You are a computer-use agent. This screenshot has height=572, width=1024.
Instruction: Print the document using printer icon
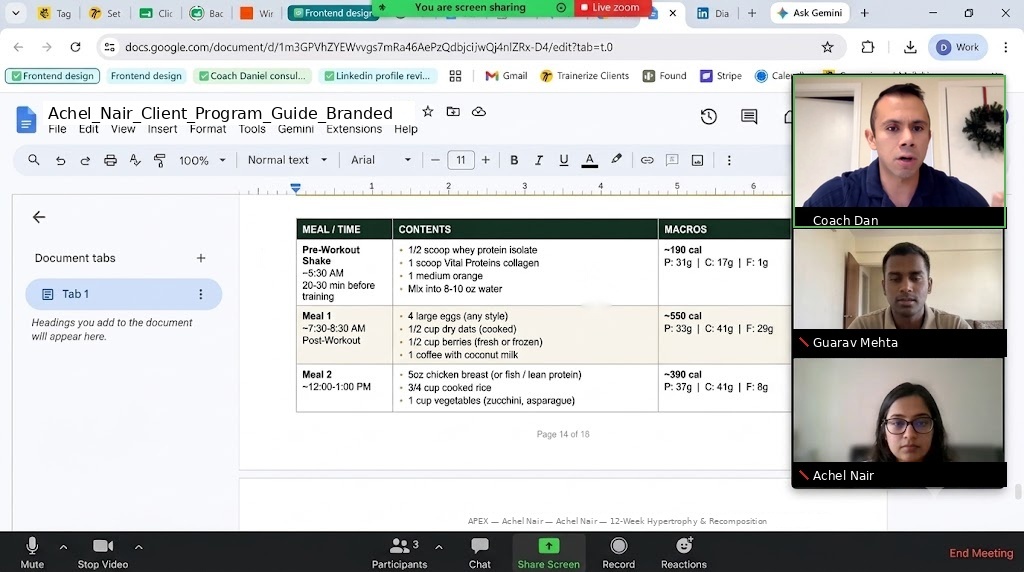(110, 160)
